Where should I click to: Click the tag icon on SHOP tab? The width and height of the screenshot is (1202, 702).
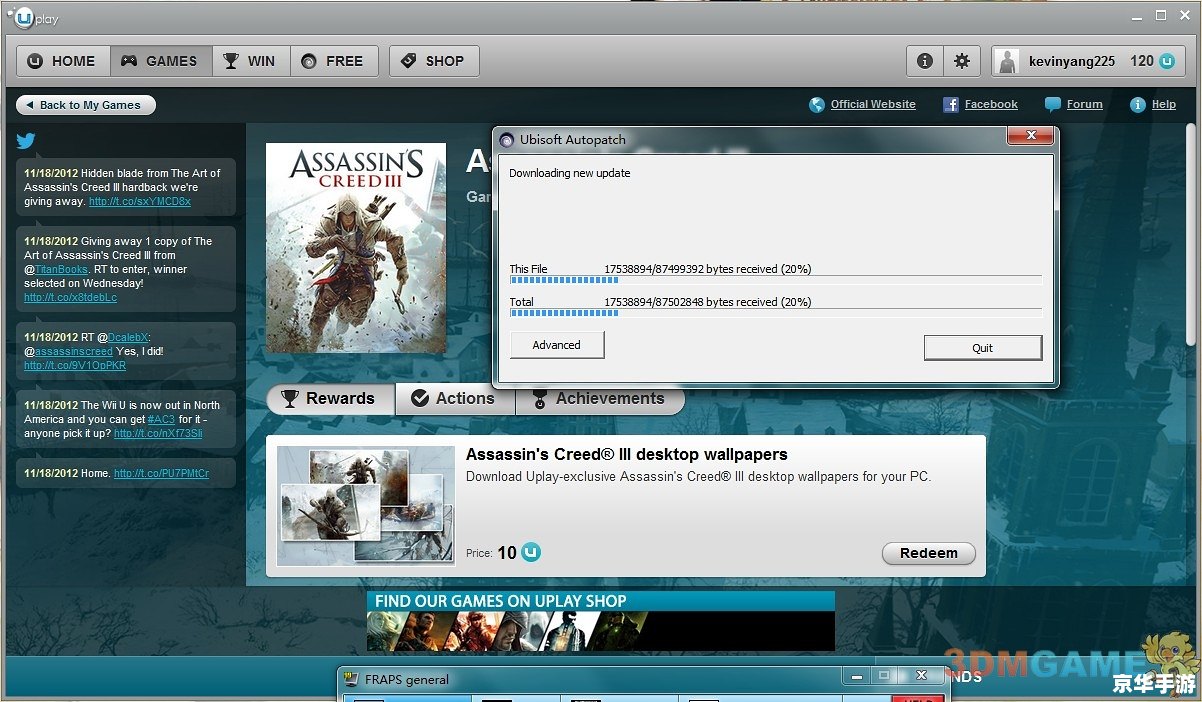click(x=408, y=61)
